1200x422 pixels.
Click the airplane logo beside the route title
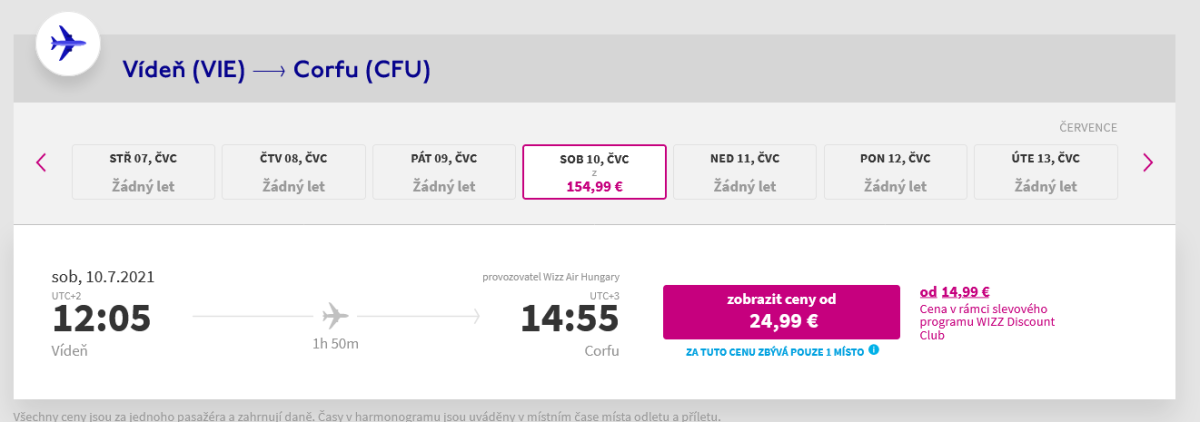(x=68, y=43)
